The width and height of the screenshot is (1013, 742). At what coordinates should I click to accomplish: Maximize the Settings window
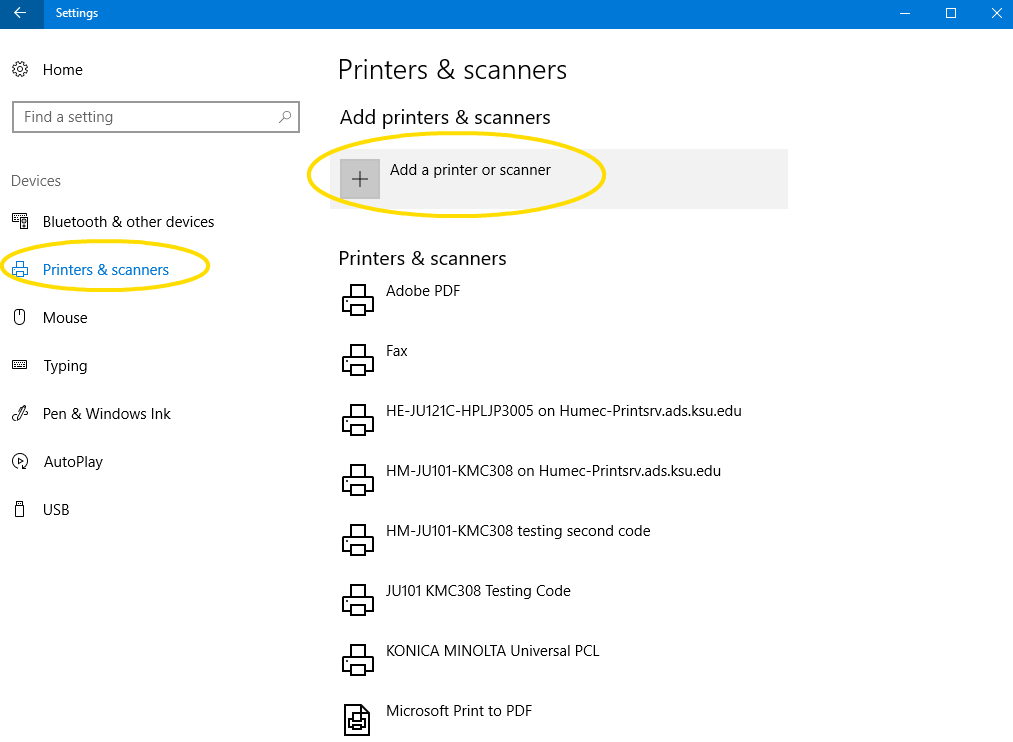coord(951,13)
